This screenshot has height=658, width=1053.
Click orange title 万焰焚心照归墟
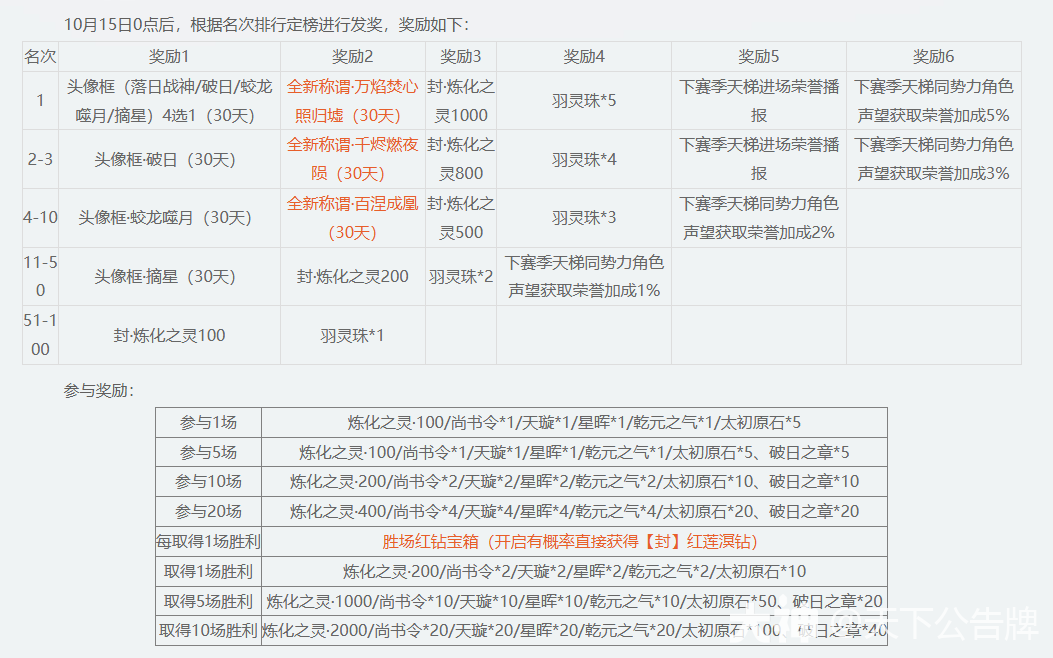[x=352, y=100]
